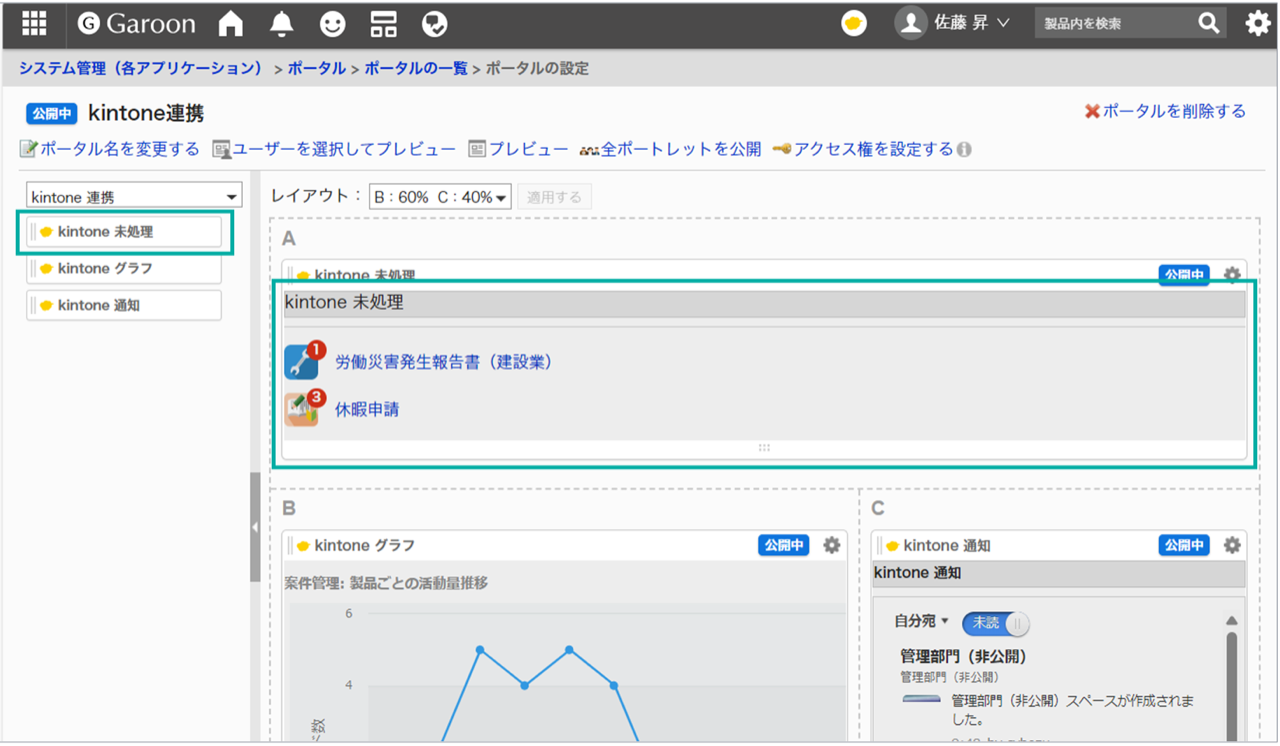Go to the home portal icon
The image size is (1280, 746).
(231, 23)
